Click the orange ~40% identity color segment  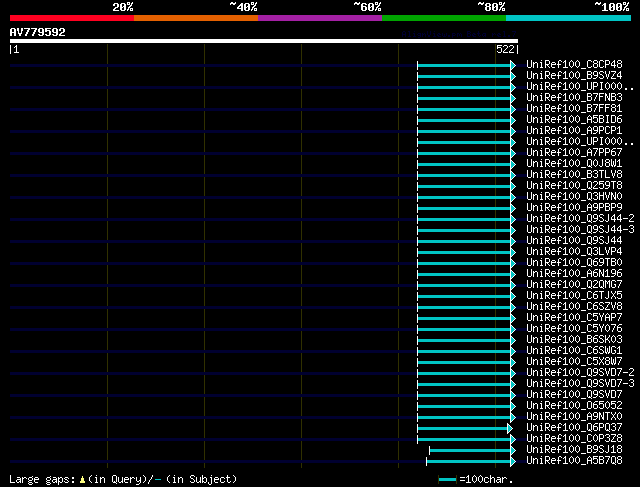196,18
